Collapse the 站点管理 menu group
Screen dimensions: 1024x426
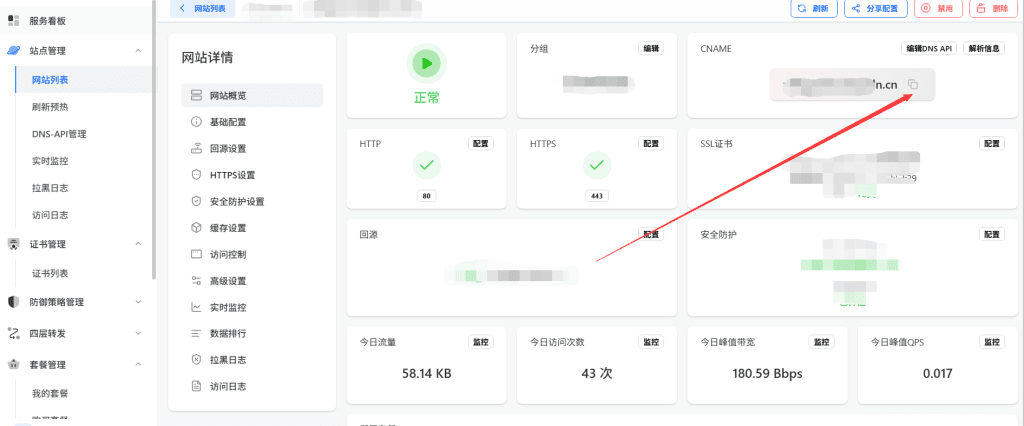(138, 50)
